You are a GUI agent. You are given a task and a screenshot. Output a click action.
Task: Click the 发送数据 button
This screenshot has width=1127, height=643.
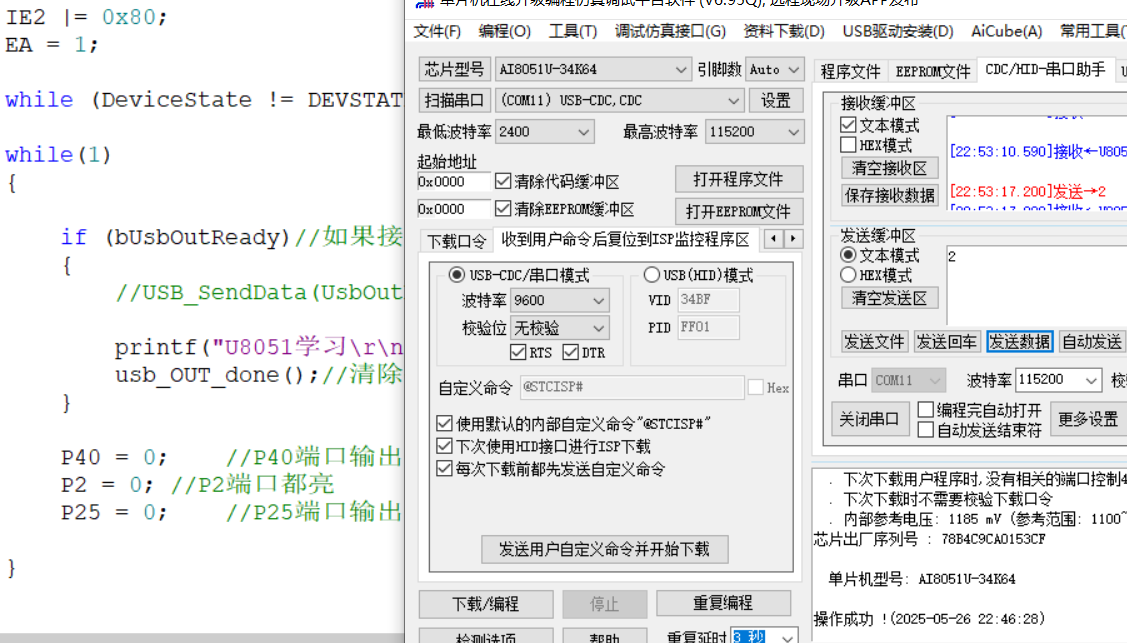click(x=1020, y=342)
